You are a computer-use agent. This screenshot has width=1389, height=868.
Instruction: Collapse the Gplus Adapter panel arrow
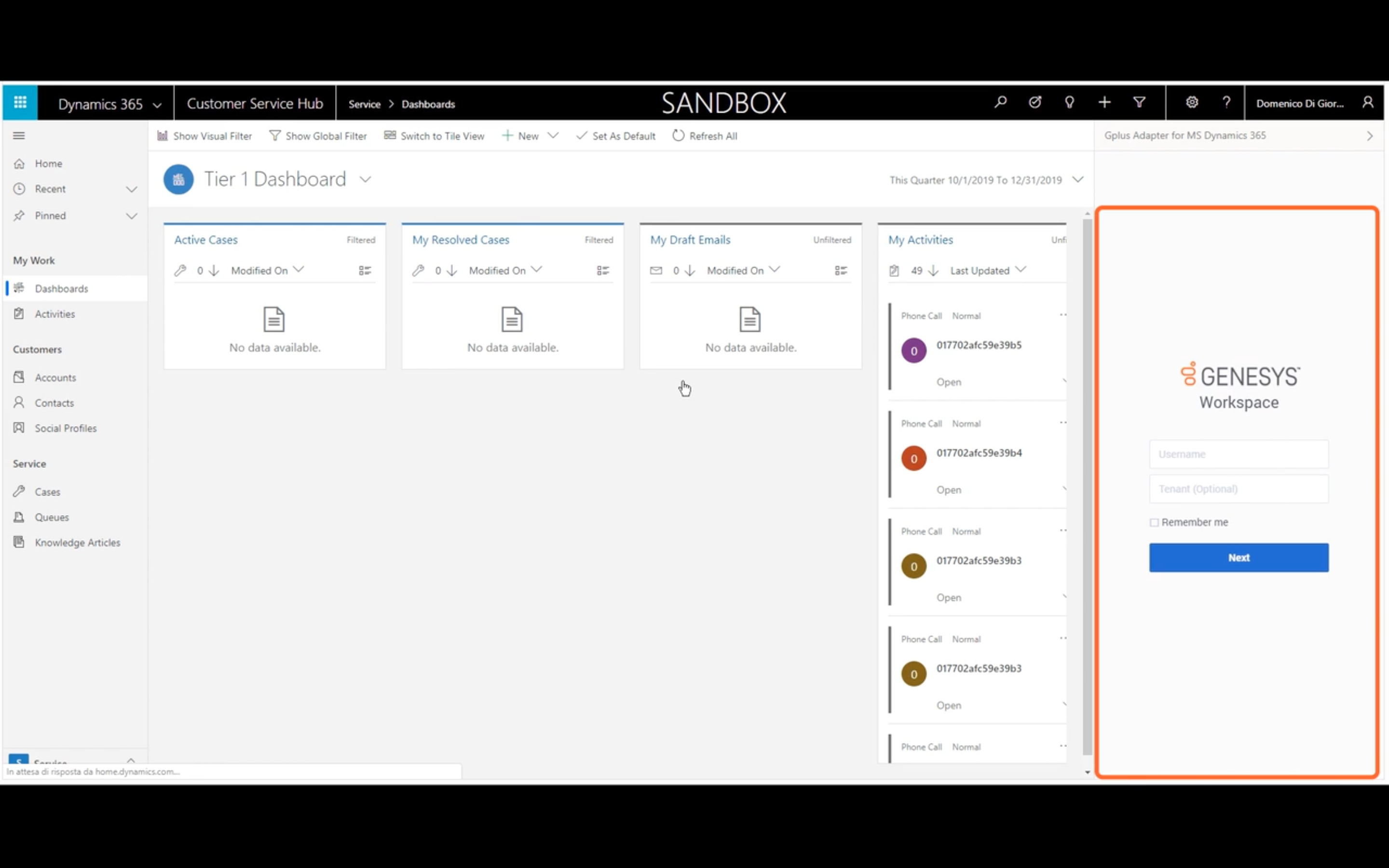click(1370, 136)
